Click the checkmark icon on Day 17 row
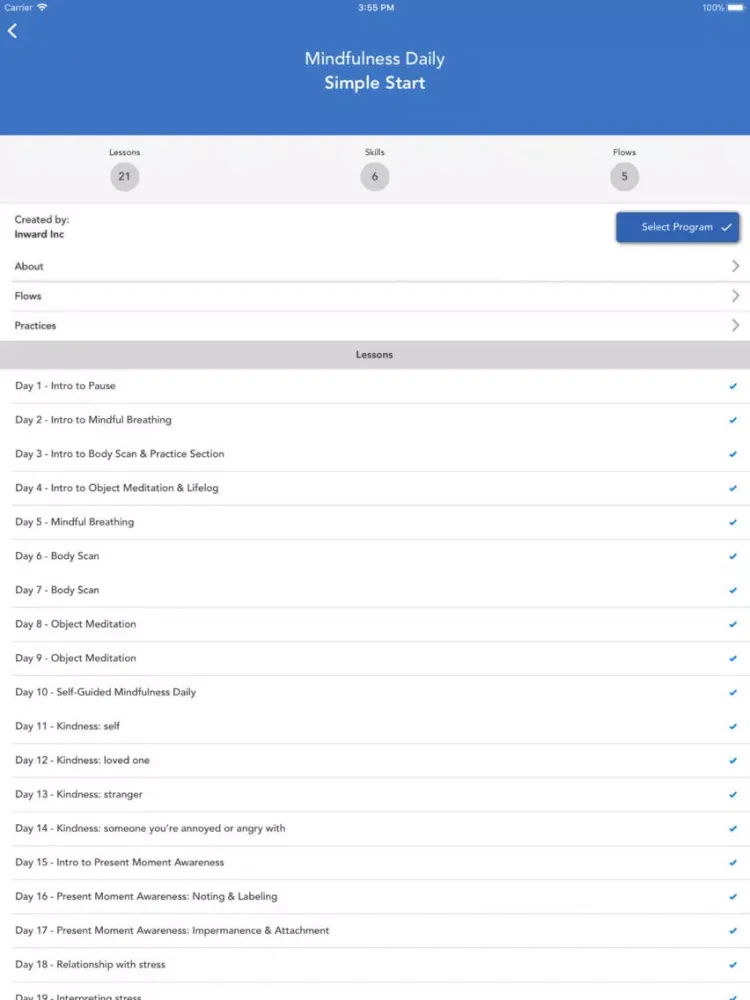The height and width of the screenshot is (1000, 750). click(733, 930)
